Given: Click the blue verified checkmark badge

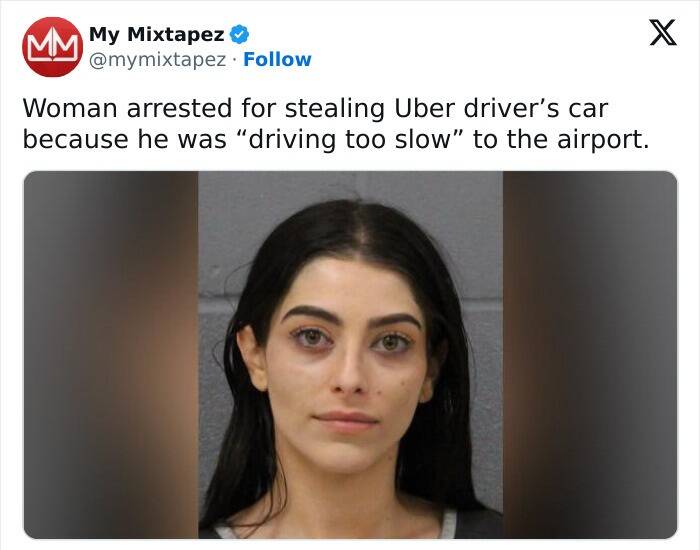Looking at the screenshot, I should pyautogui.click(x=239, y=34).
